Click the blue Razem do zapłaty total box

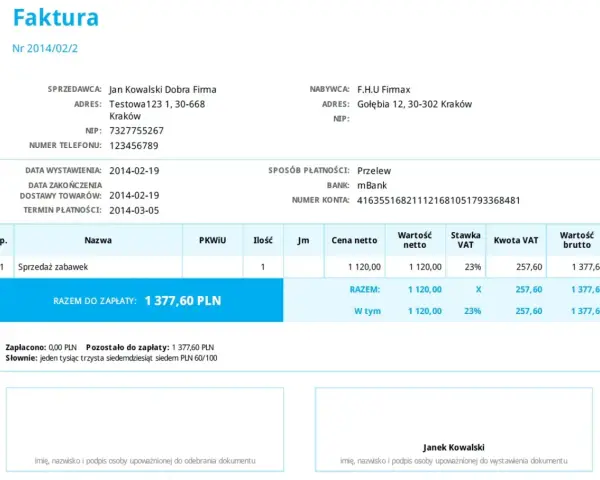[x=142, y=300]
